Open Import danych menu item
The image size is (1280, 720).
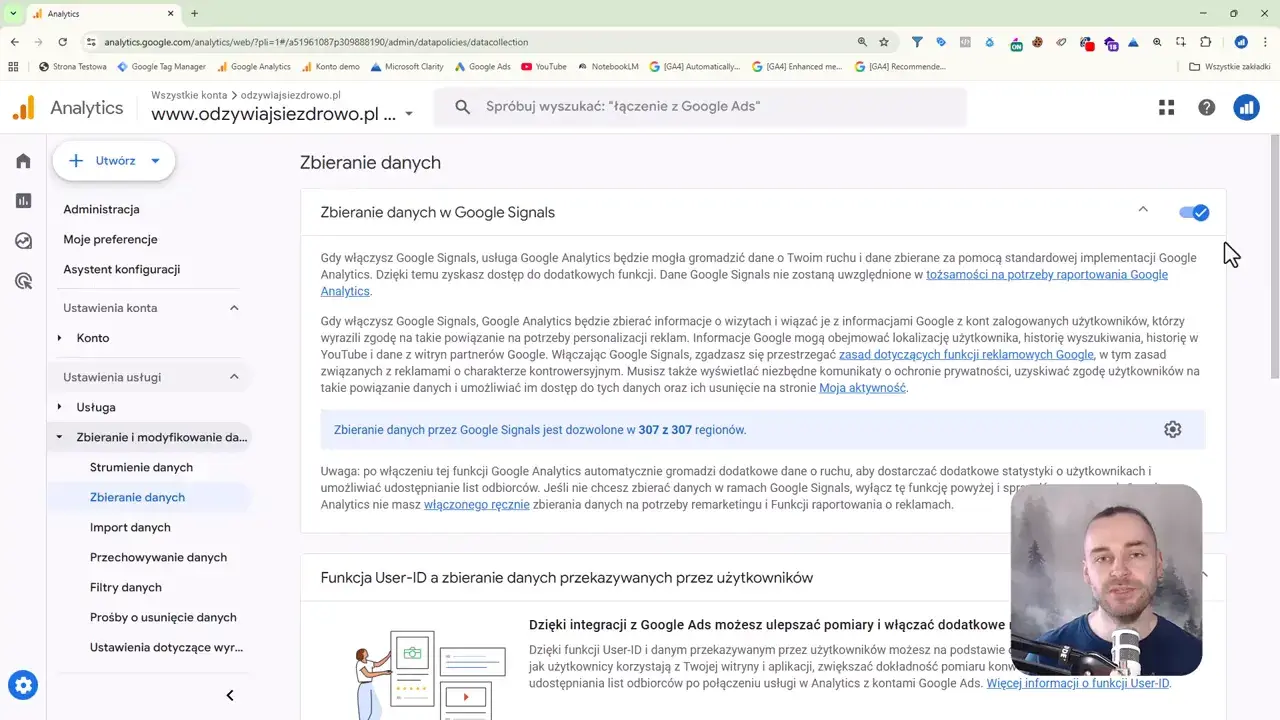(x=130, y=527)
